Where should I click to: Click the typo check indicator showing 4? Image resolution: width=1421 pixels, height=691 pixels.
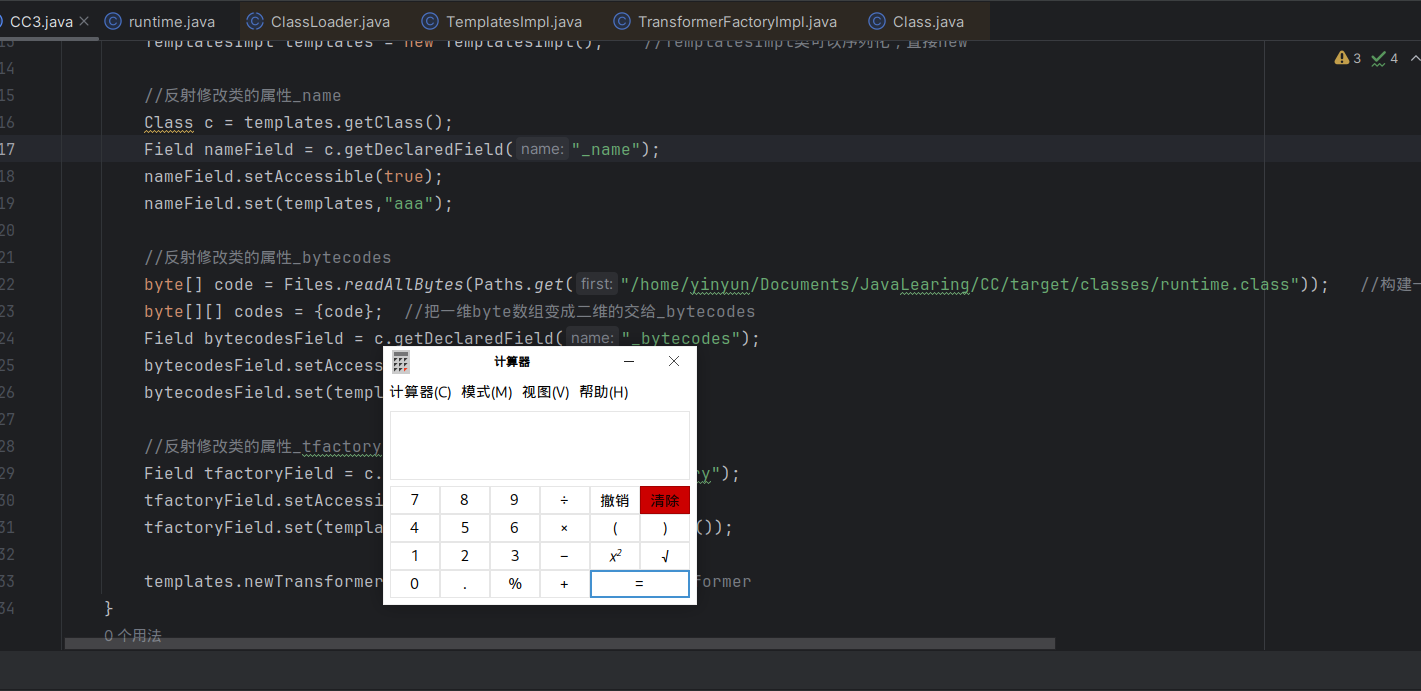(x=1385, y=58)
